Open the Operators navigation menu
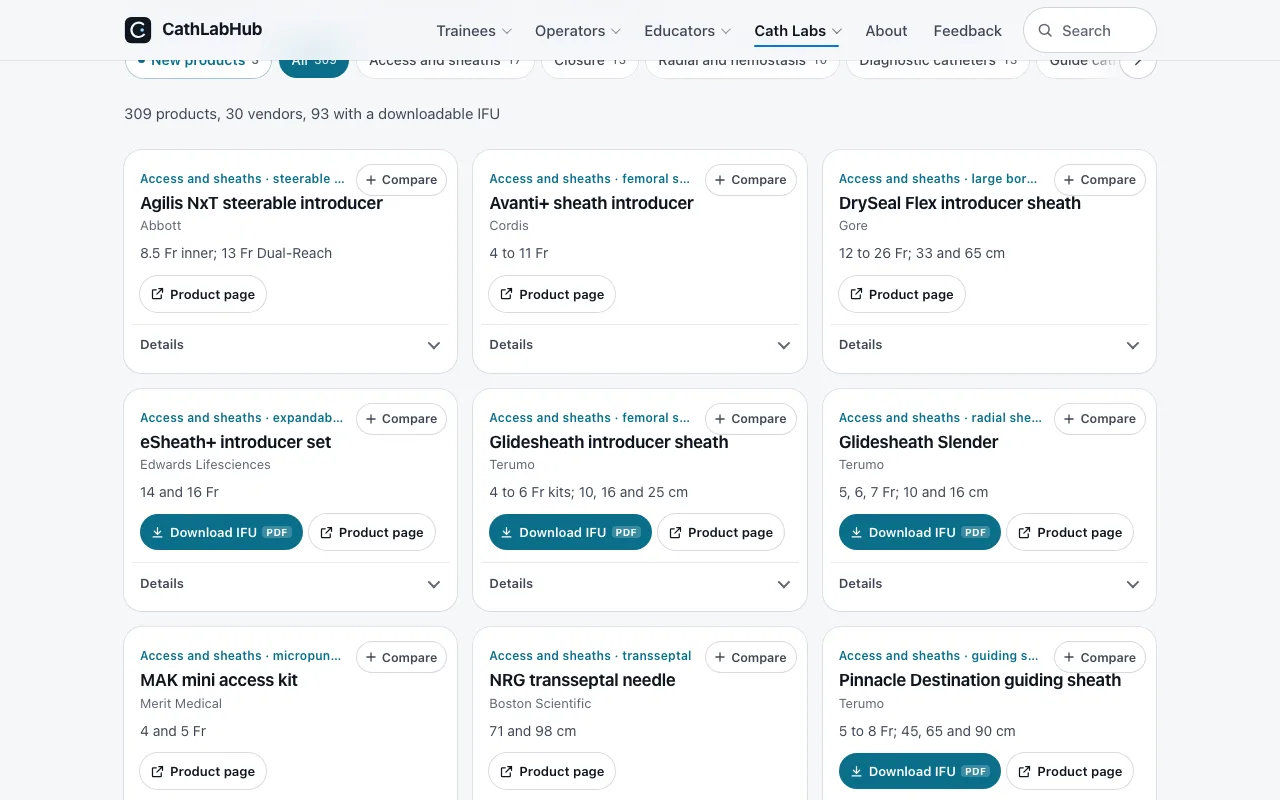1280x800 pixels. (578, 31)
